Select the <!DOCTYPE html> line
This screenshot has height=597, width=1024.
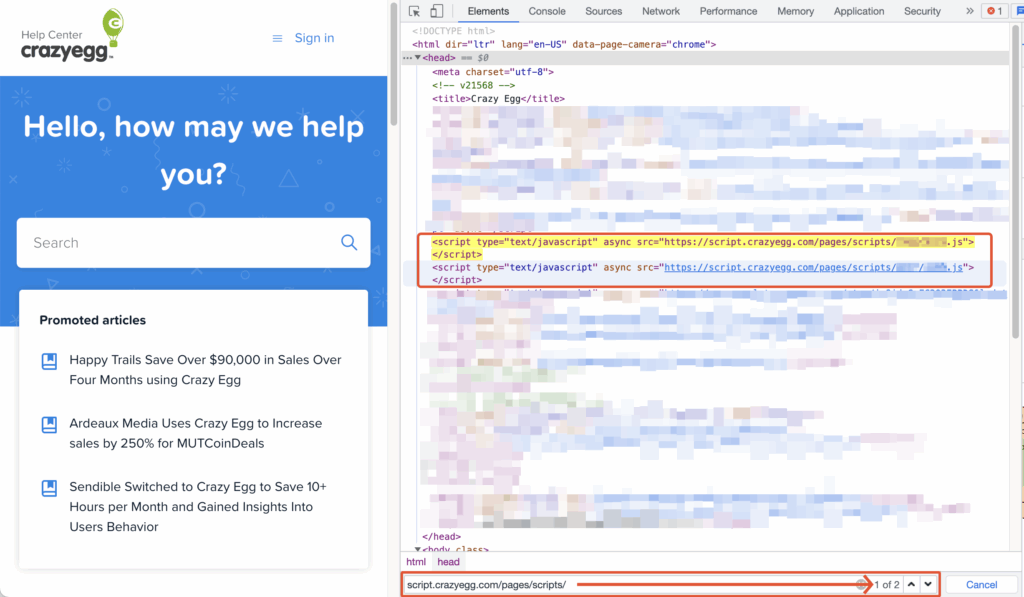pyautogui.click(x=453, y=31)
